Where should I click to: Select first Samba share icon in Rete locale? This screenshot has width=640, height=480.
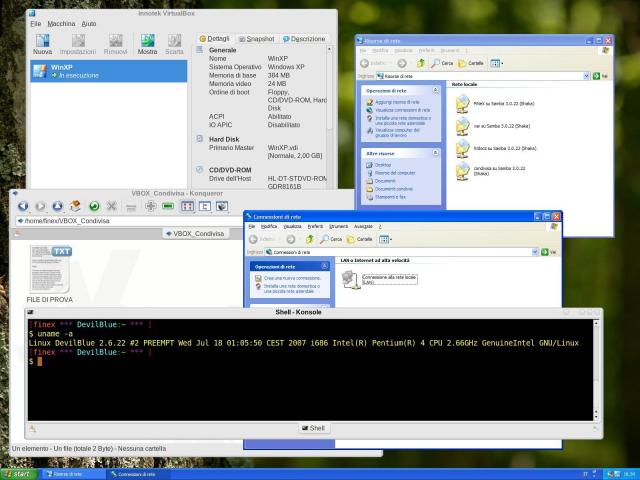pos(463,104)
